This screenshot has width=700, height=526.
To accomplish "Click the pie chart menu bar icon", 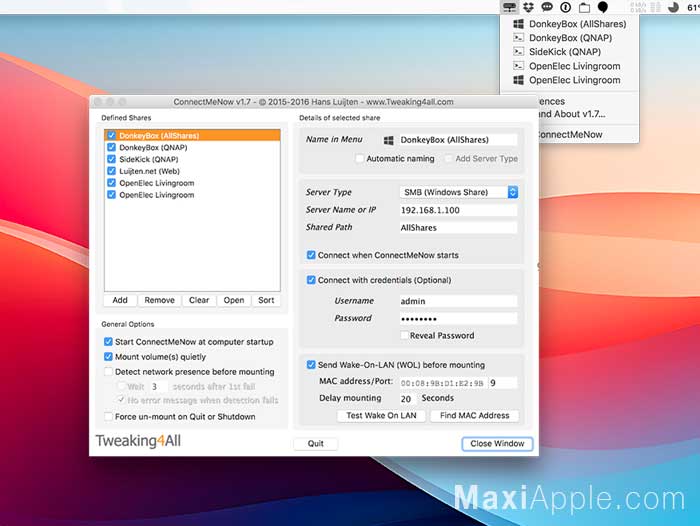I will [673, 7].
